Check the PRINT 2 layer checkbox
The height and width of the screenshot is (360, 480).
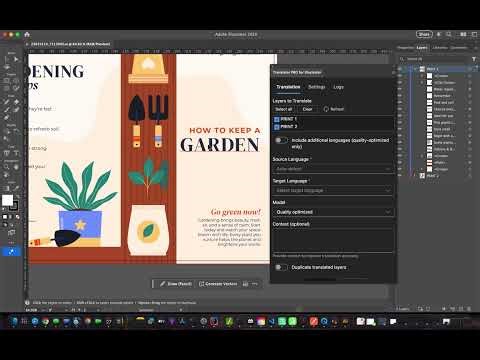coord(276,127)
